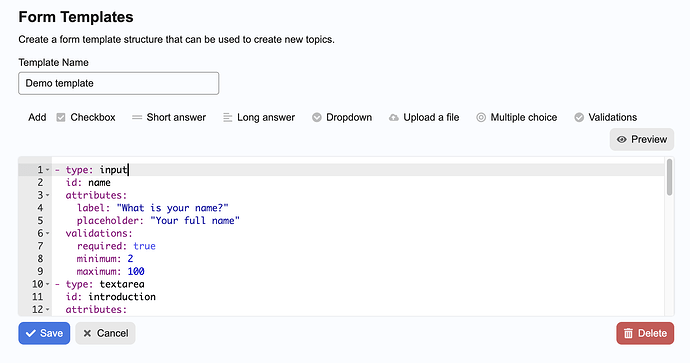The width and height of the screenshot is (690, 363).
Task: Click 'minimum: 2' on line 8
Action: pyautogui.click(x=105, y=259)
